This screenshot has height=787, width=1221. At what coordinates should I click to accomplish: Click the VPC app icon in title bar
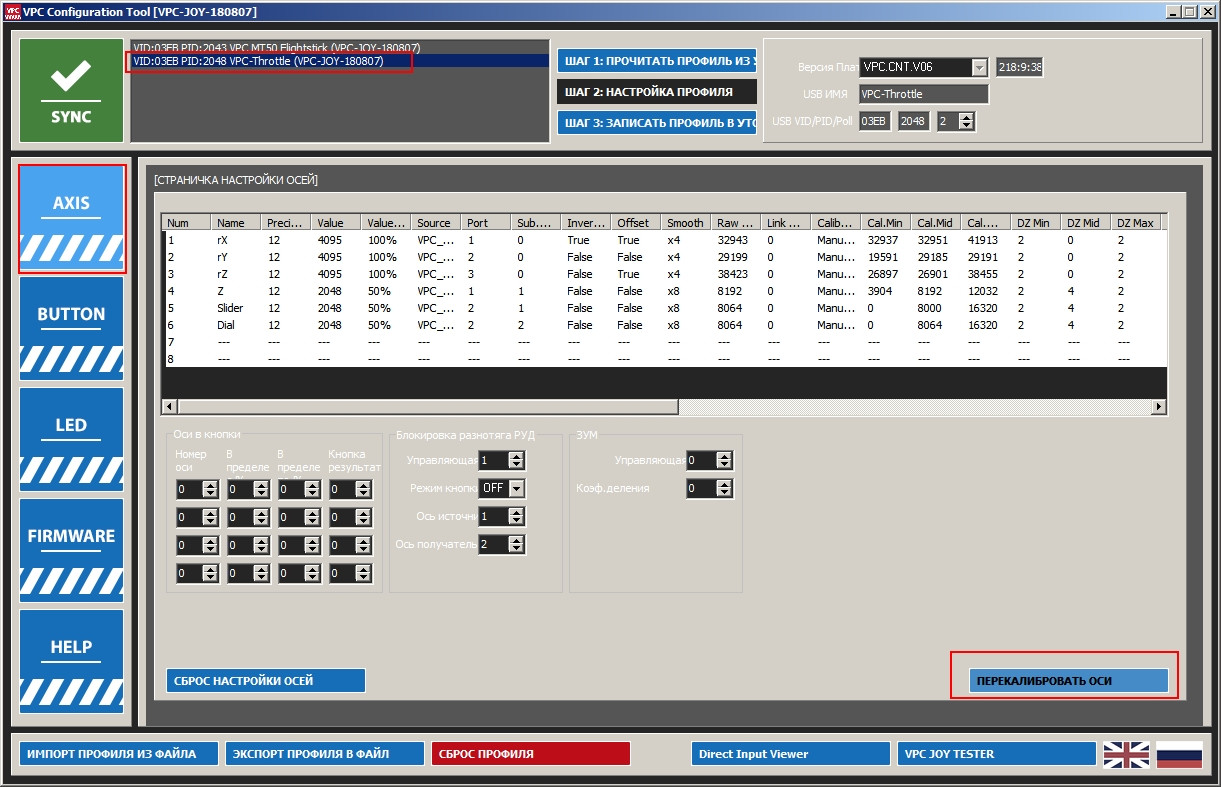pos(11,11)
